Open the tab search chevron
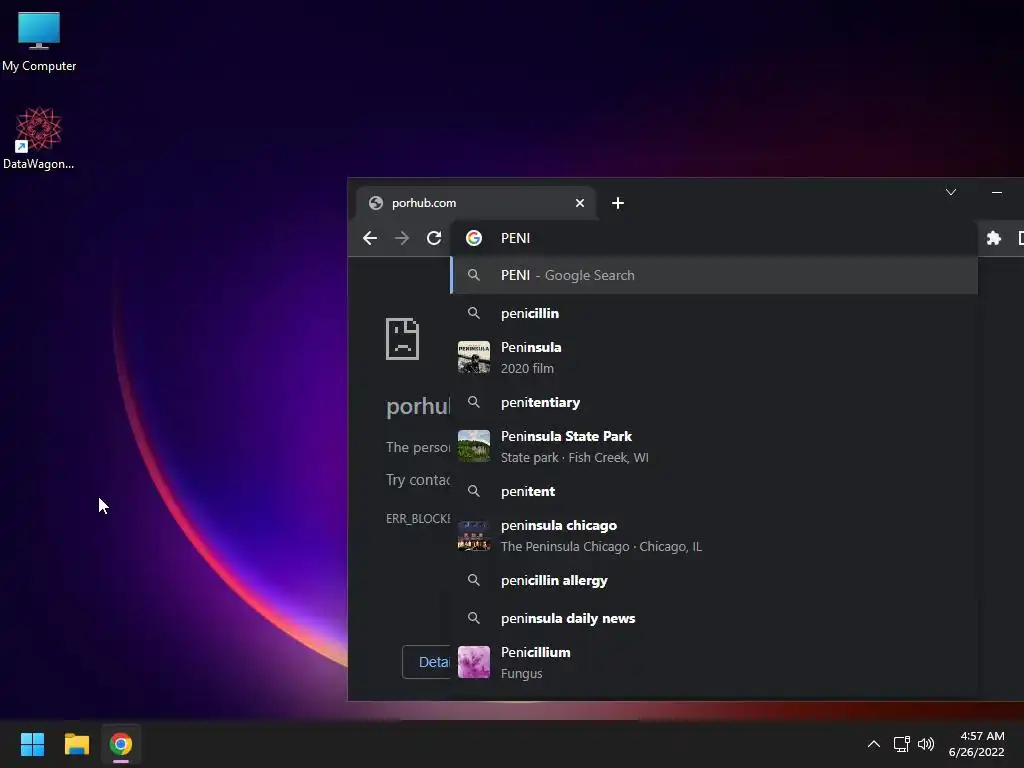 pyautogui.click(x=951, y=192)
